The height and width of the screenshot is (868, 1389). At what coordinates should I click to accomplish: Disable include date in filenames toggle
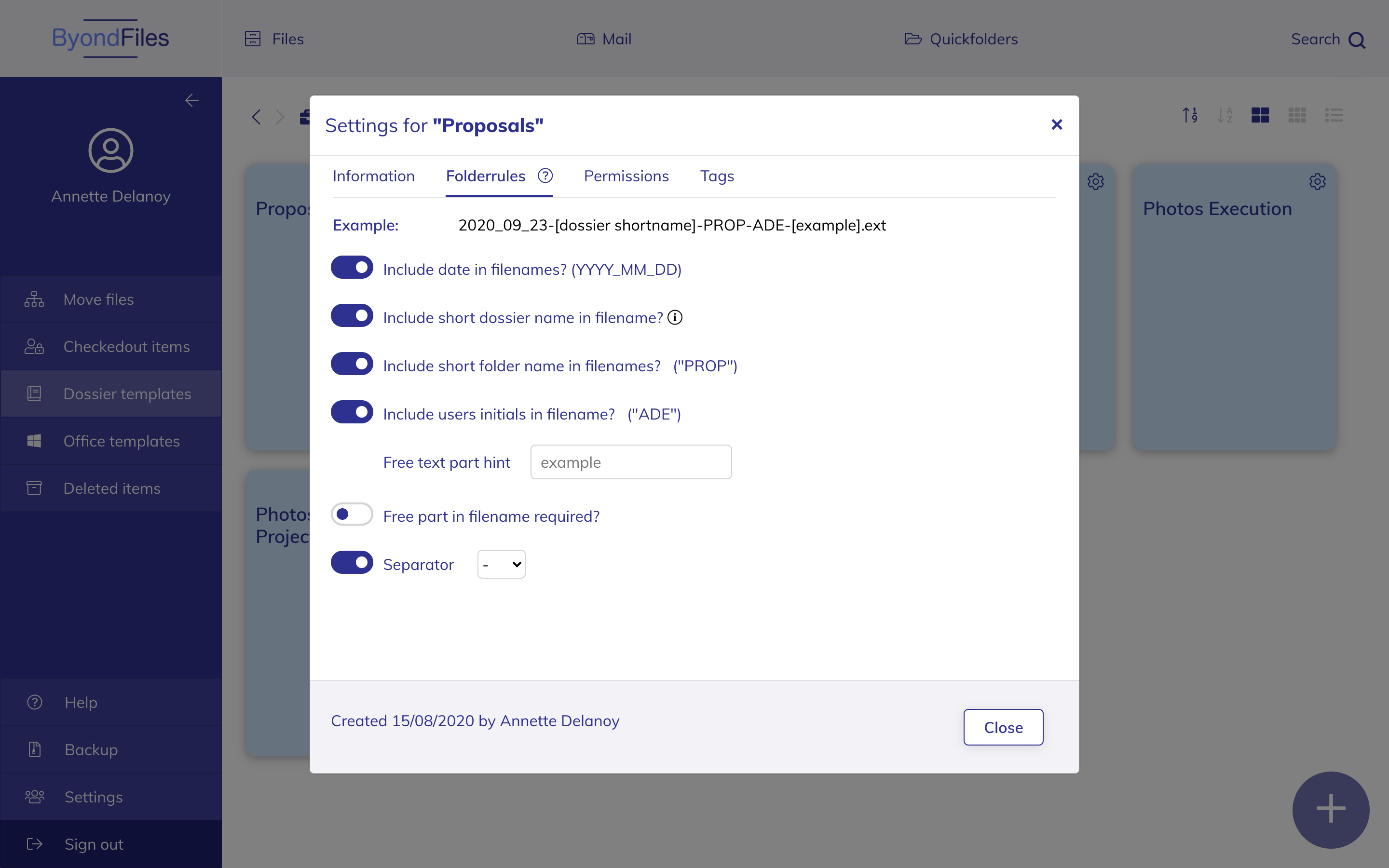tap(352, 268)
